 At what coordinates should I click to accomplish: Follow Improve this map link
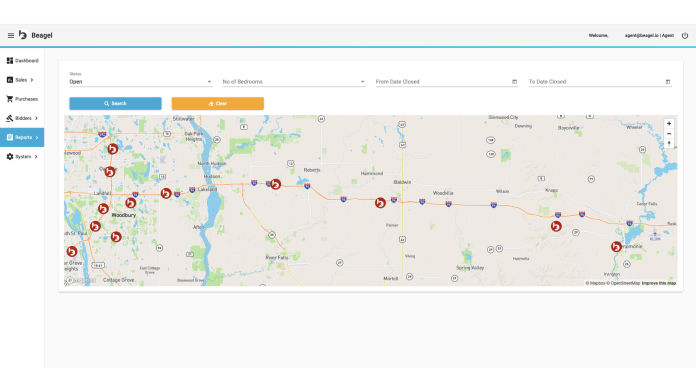point(659,283)
